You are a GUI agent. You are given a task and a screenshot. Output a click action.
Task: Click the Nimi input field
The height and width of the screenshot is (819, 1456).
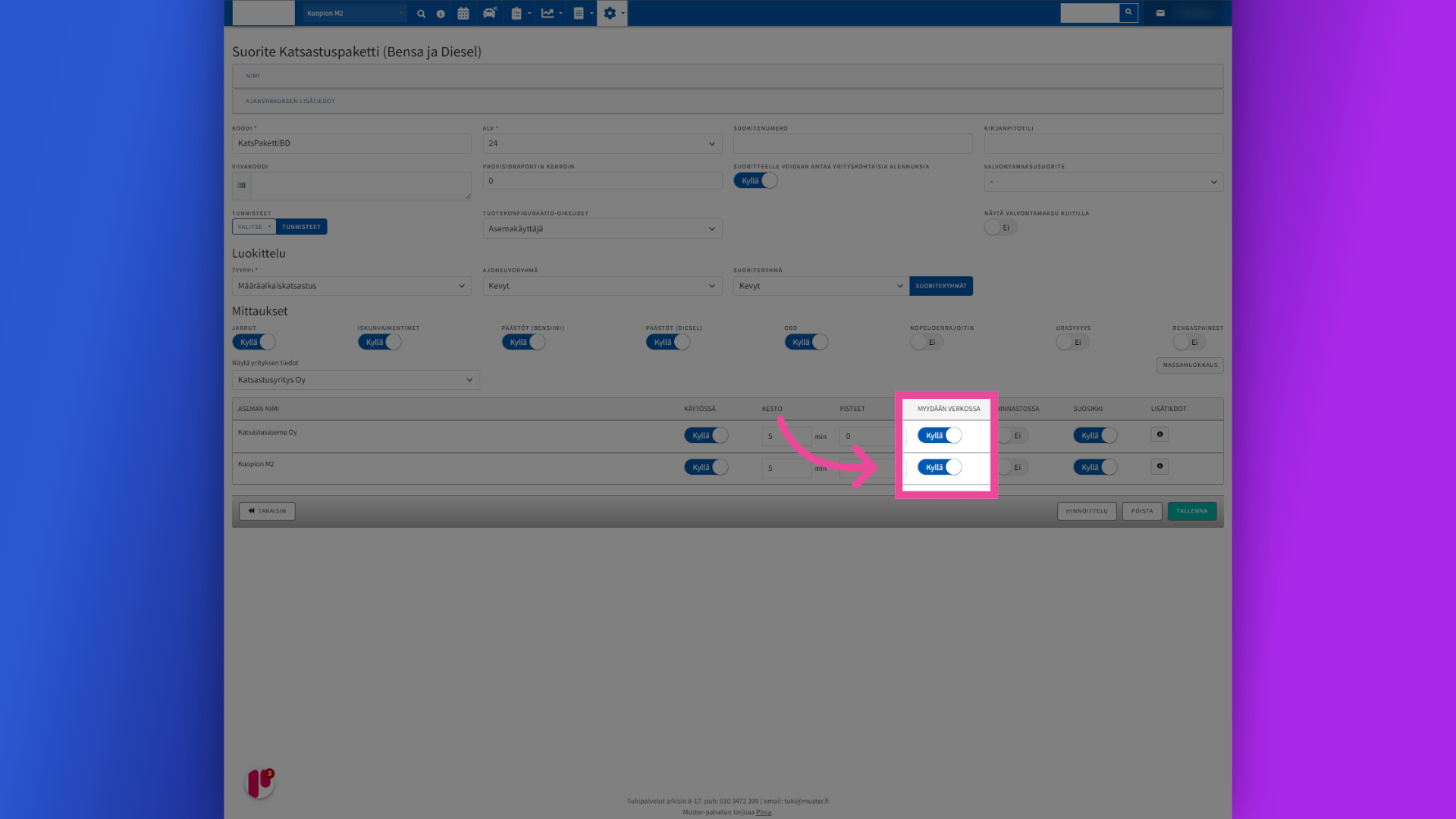[728, 76]
